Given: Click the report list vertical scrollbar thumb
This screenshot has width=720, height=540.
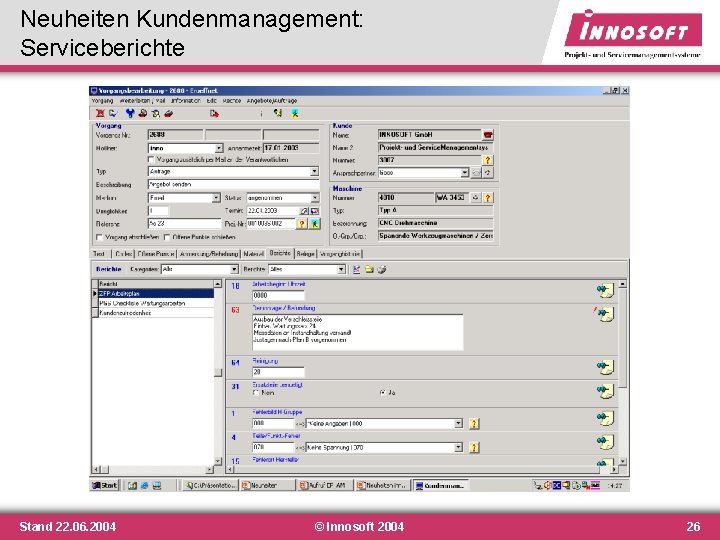Looking at the screenshot, I should click(x=218, y=372).
